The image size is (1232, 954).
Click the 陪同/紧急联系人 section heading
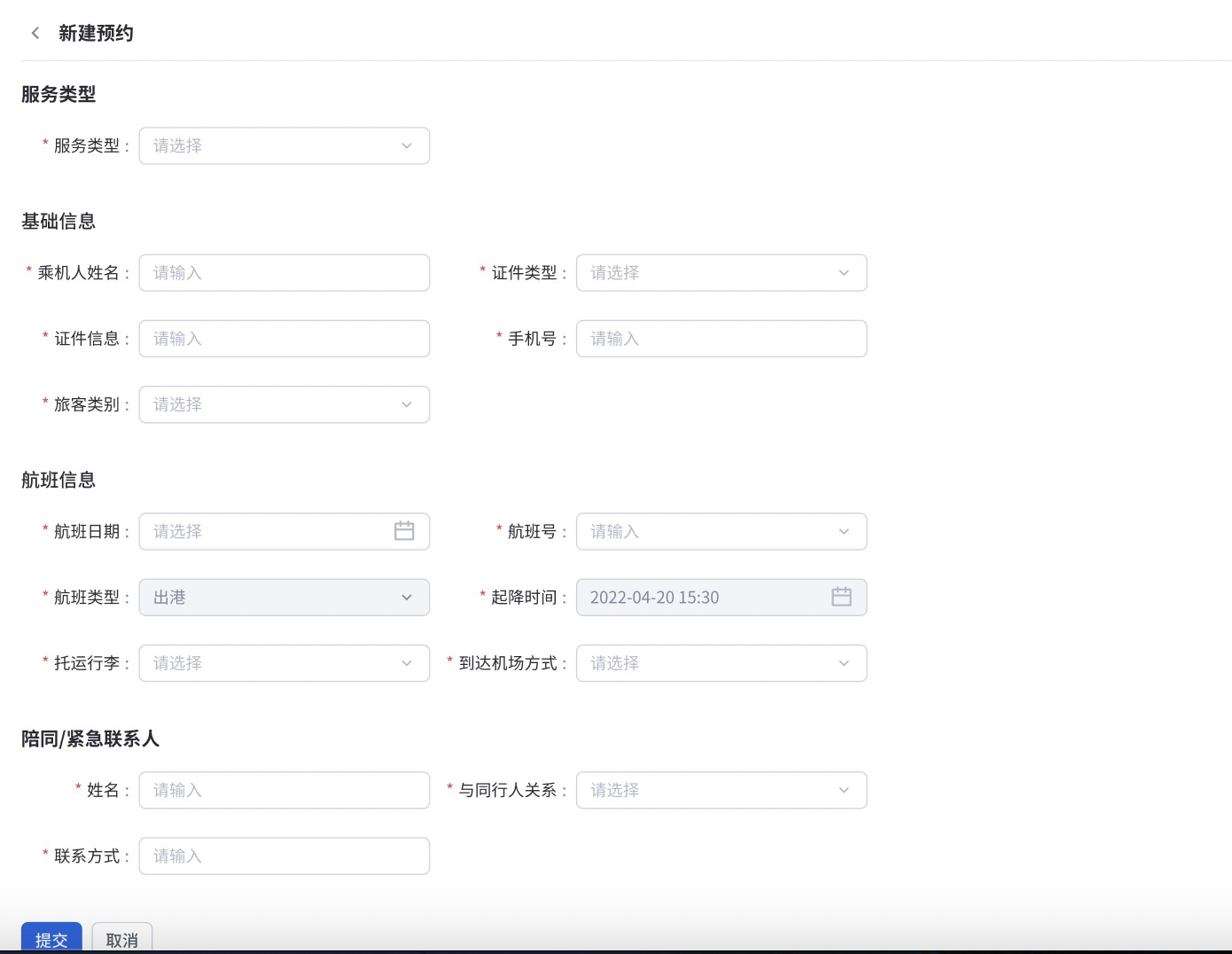90,739
